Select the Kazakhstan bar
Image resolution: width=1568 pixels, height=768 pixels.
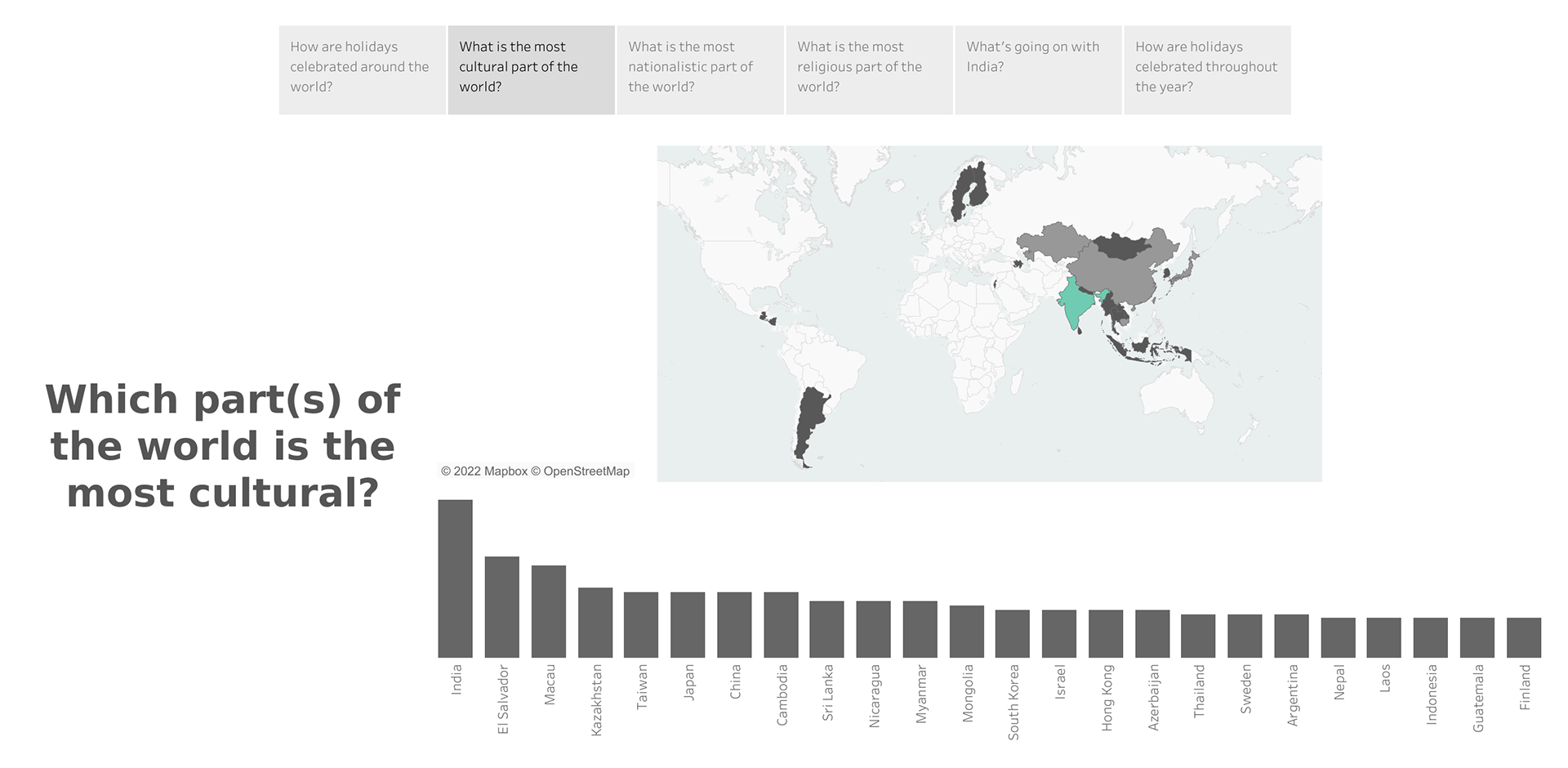595,623
